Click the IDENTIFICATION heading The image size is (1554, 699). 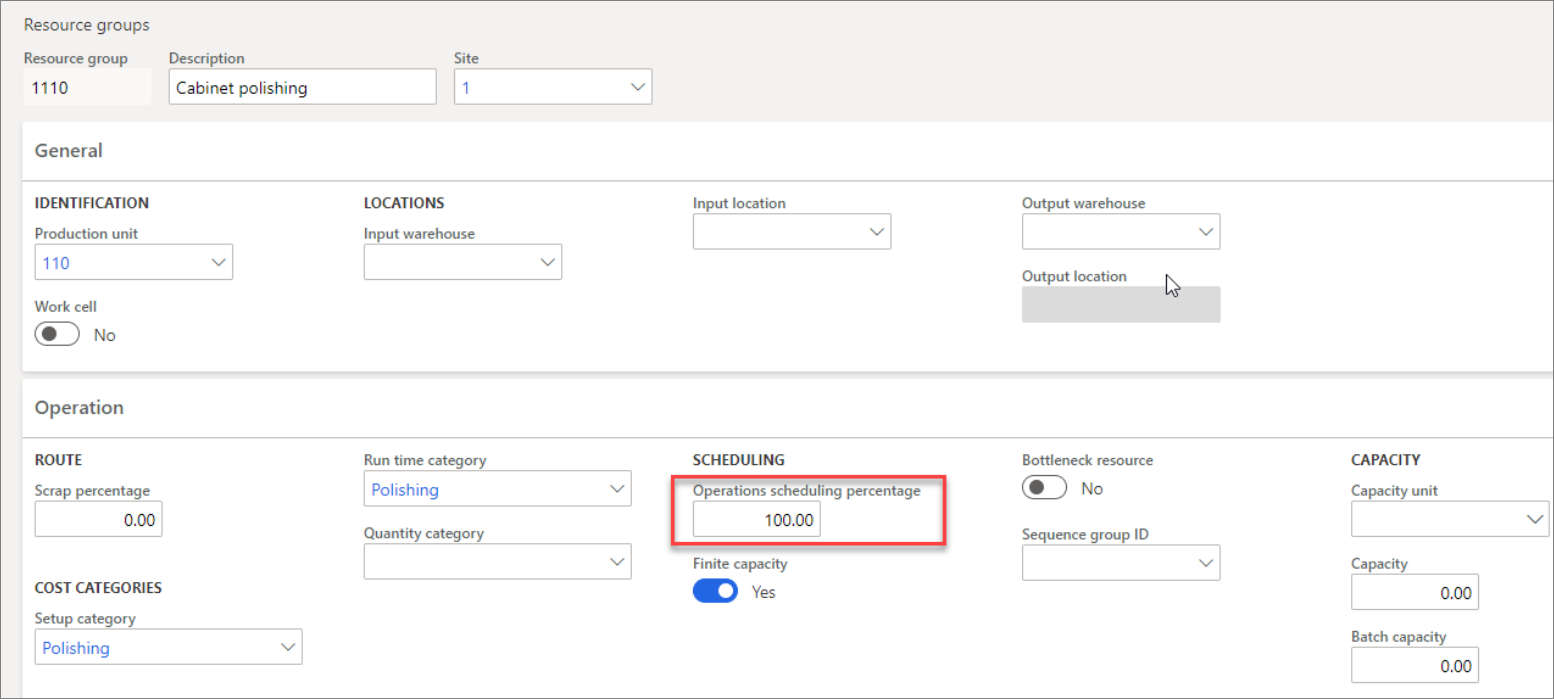pos(92,203)
